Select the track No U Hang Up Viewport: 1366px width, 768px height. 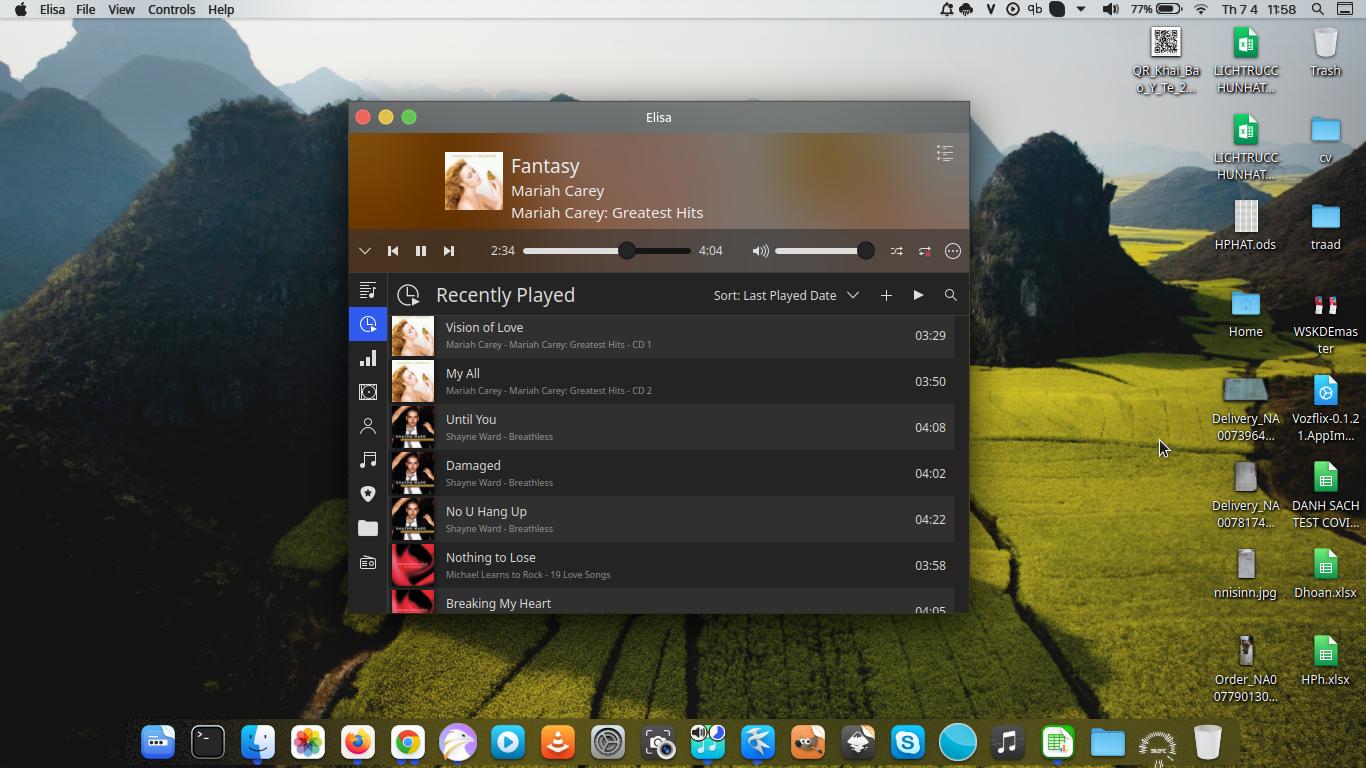click(x=671, y=519)
